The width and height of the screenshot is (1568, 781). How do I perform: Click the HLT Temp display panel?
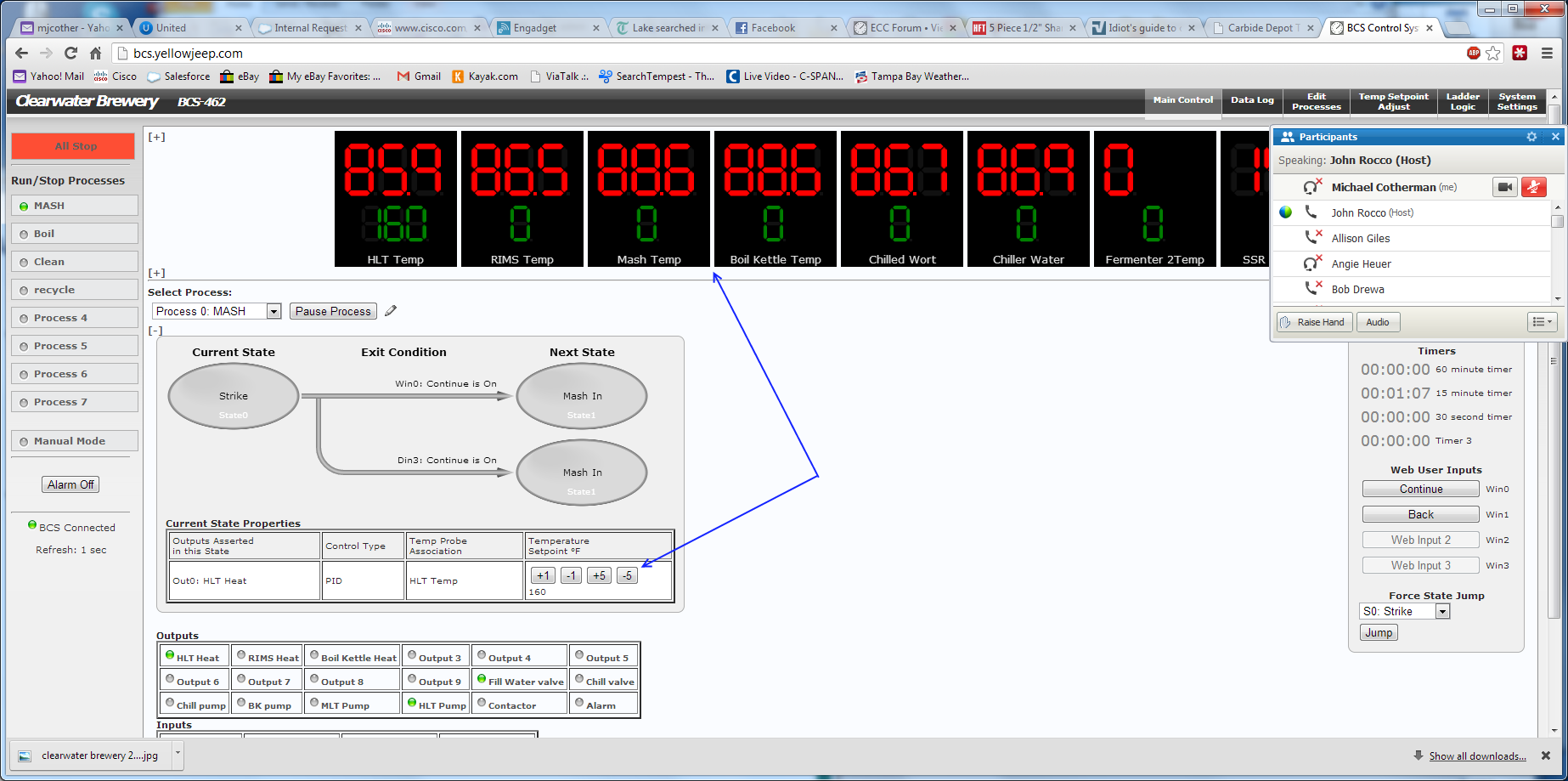pyautogui.click(x=396, y=199)
